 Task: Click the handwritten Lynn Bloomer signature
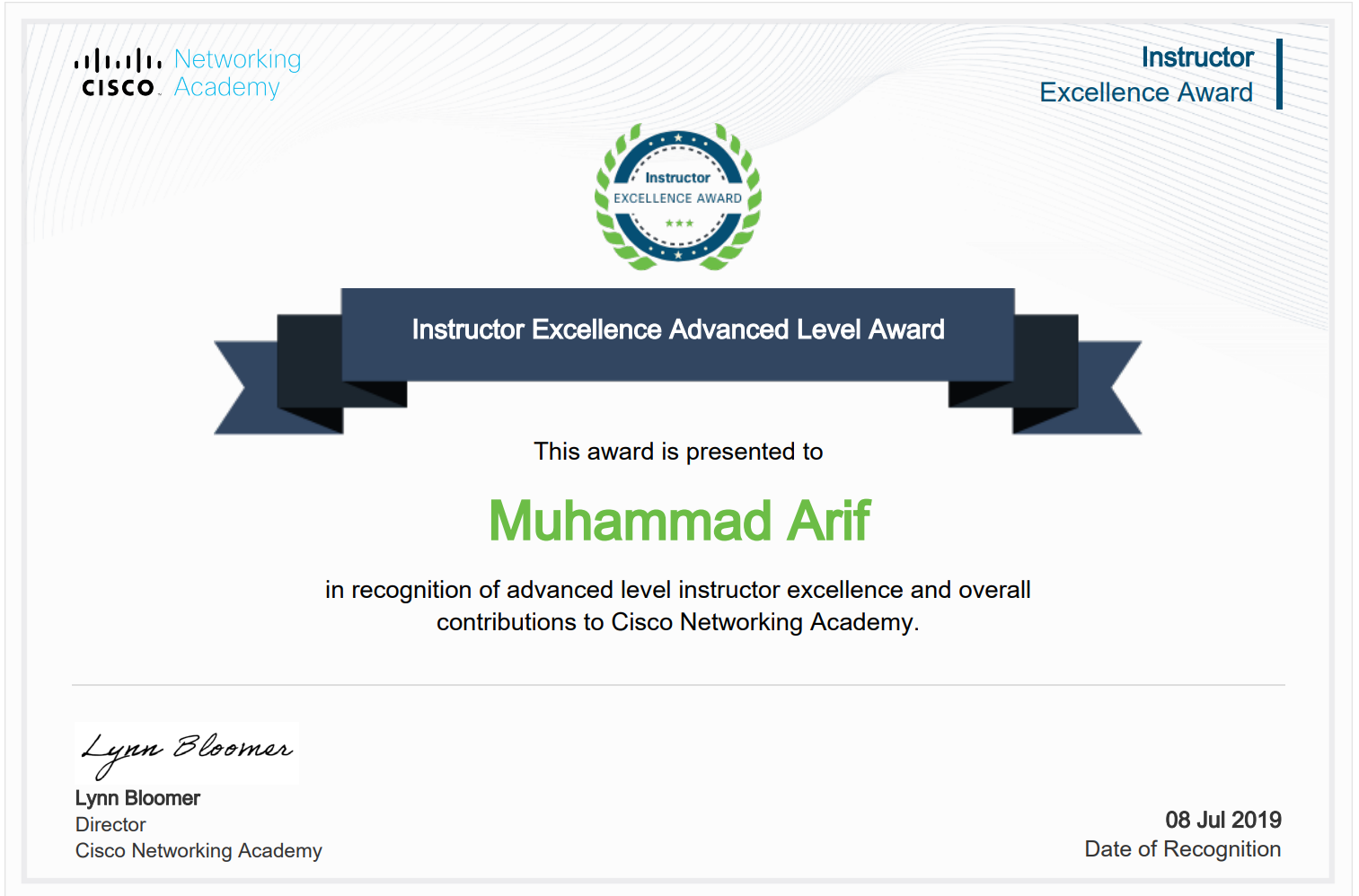(x=187, y=753)
